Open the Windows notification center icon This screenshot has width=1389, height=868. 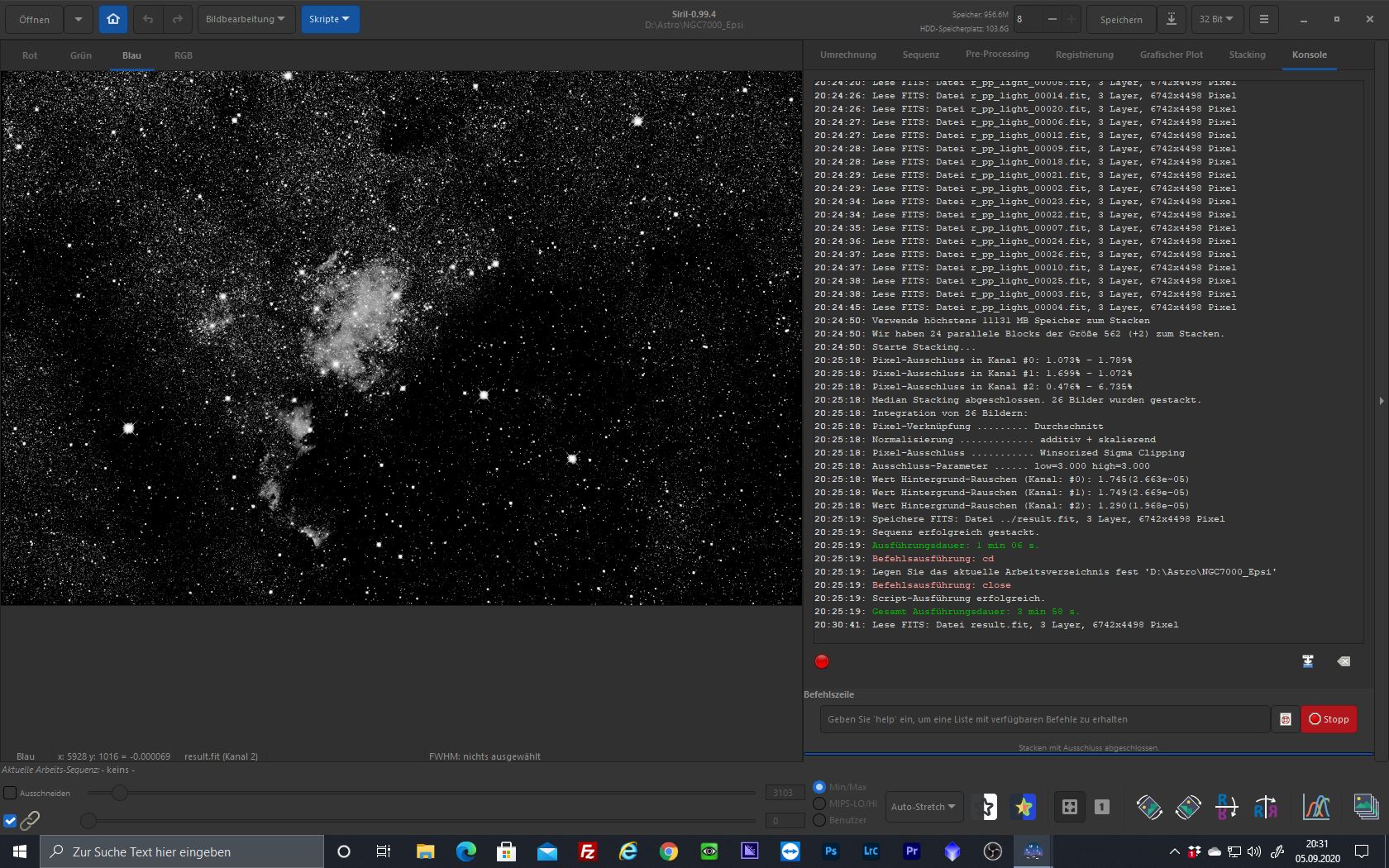pos(1362,851)
